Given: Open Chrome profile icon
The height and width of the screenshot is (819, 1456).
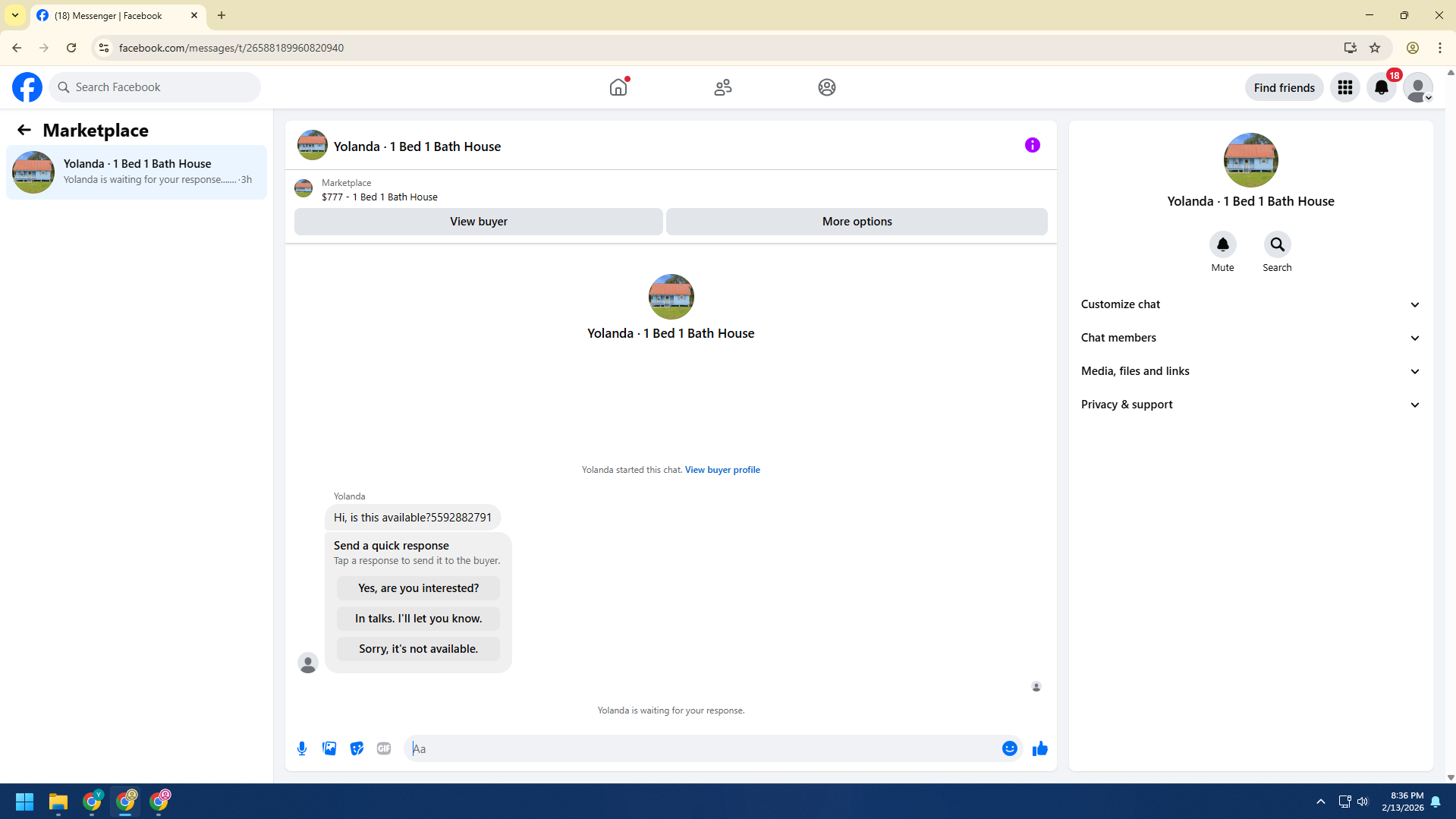Looking at the screenshot, I should (x=1413, y=48).
